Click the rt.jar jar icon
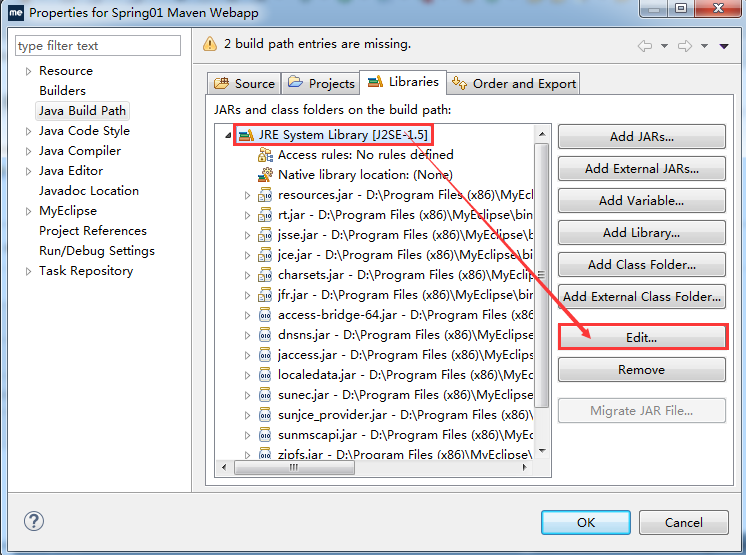746x555 pixels. 265,215
